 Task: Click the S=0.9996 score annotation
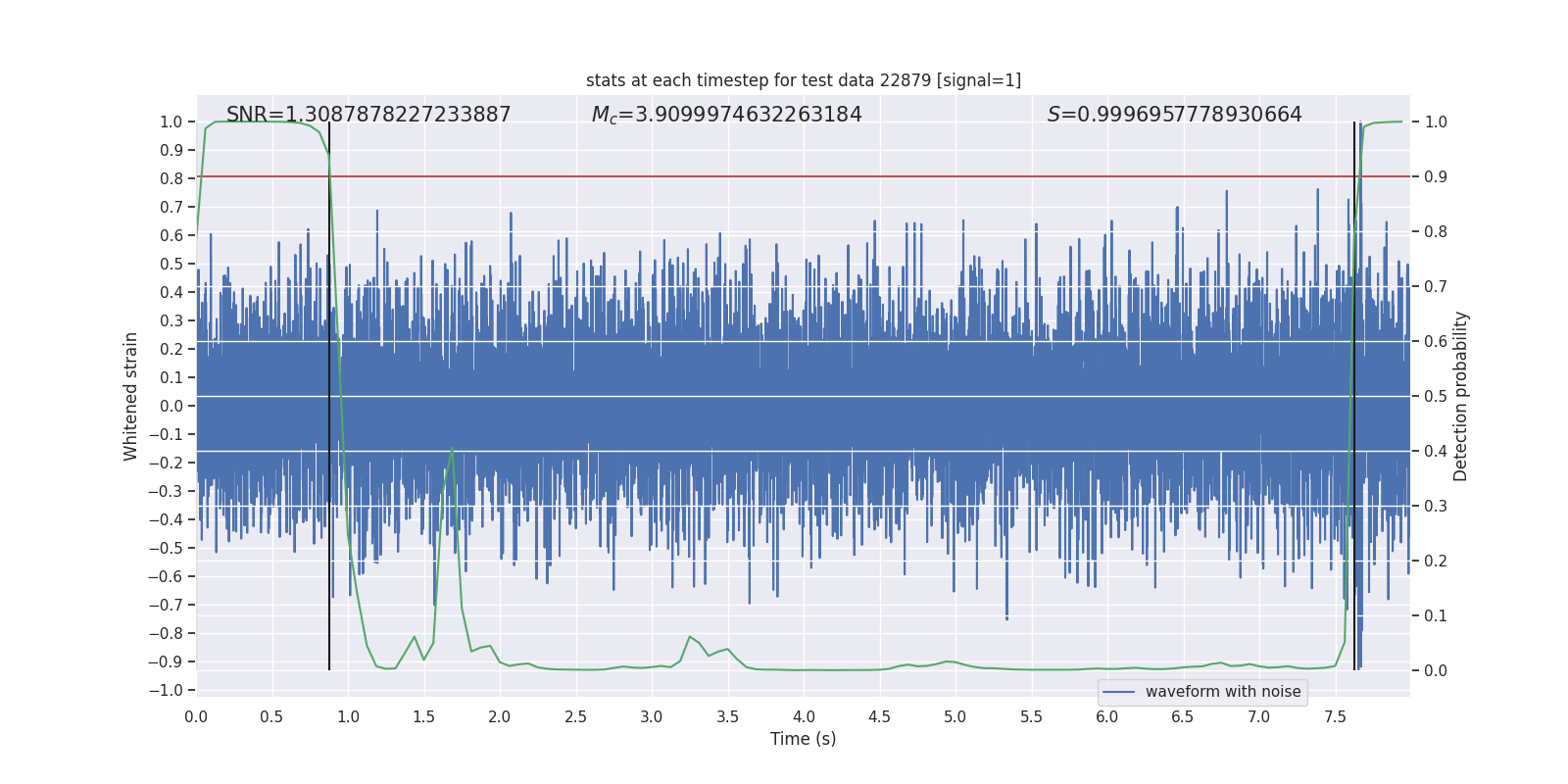[1174, 115]
